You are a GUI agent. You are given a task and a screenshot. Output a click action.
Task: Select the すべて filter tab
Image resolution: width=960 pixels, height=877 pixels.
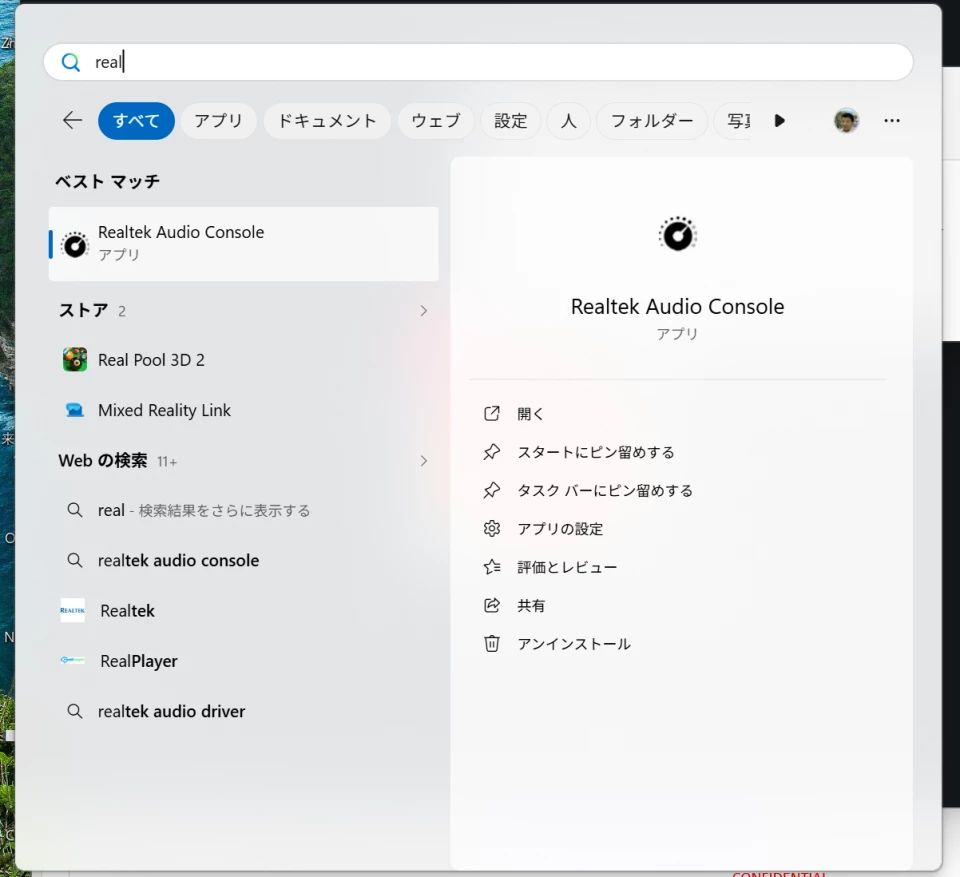click(136, 121)
